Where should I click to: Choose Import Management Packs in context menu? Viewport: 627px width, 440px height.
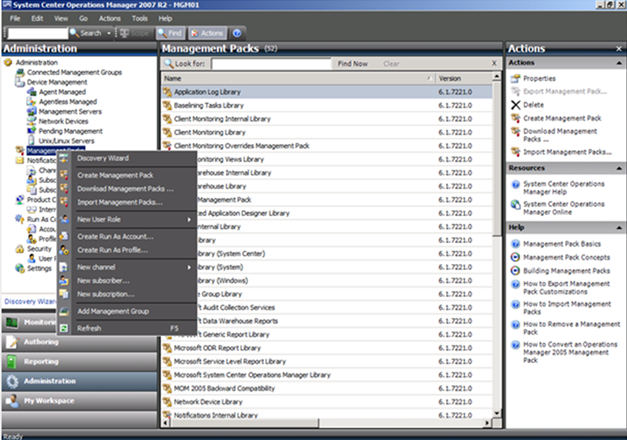(x=127, y=202)
